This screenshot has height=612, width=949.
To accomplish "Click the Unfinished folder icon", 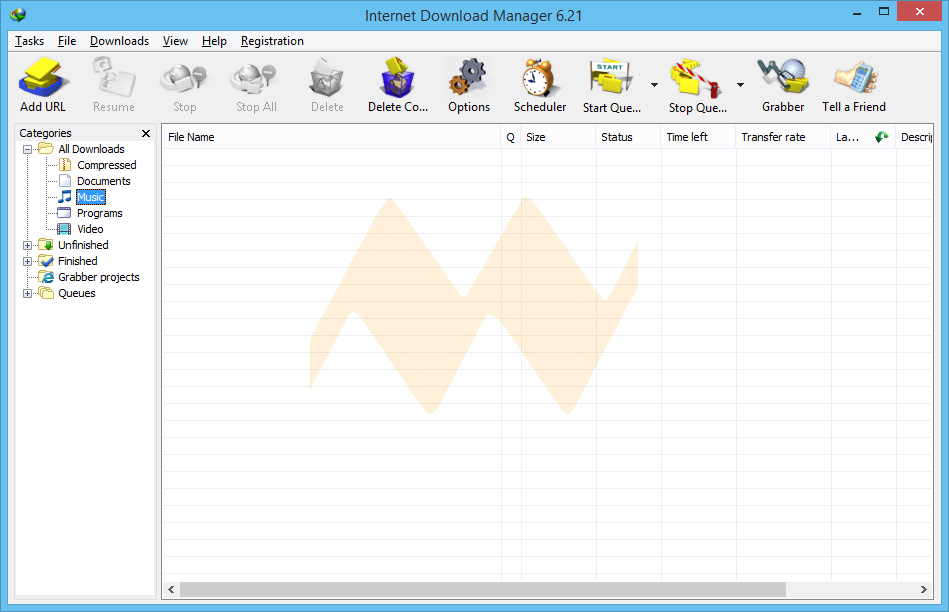I will (46, 245).
